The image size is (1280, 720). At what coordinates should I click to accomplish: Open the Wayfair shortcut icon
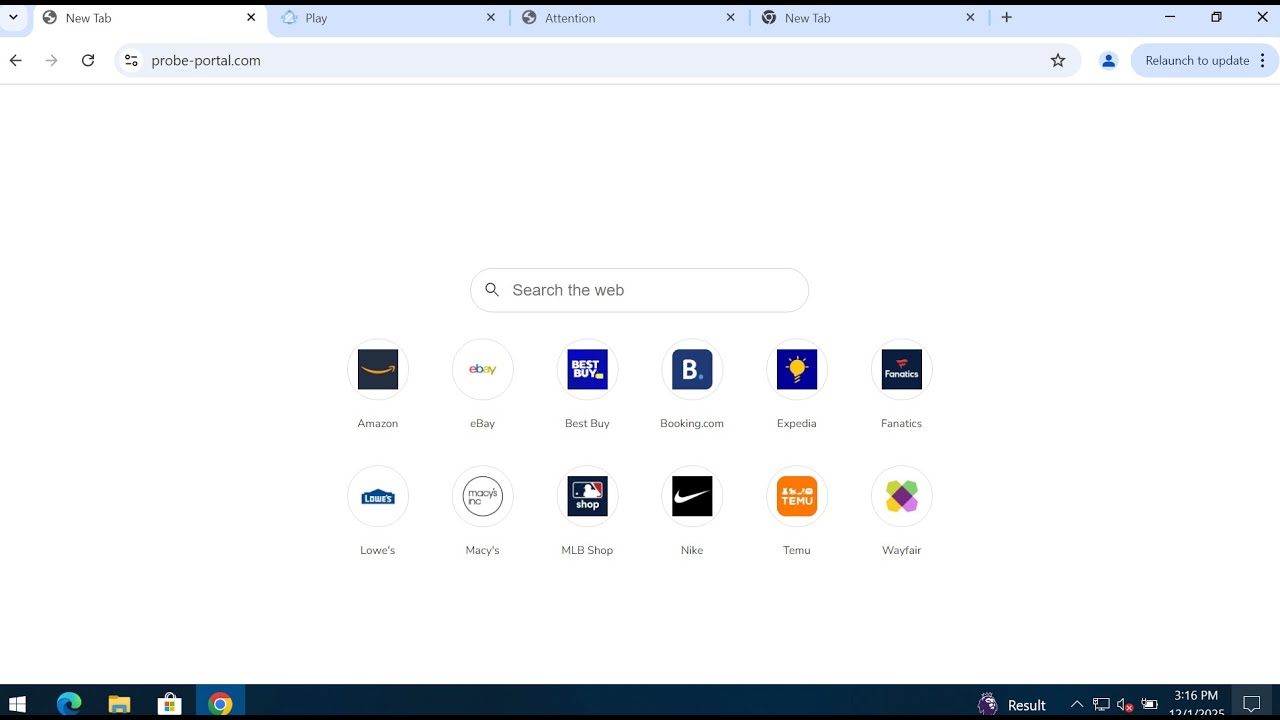coord(902,496)
